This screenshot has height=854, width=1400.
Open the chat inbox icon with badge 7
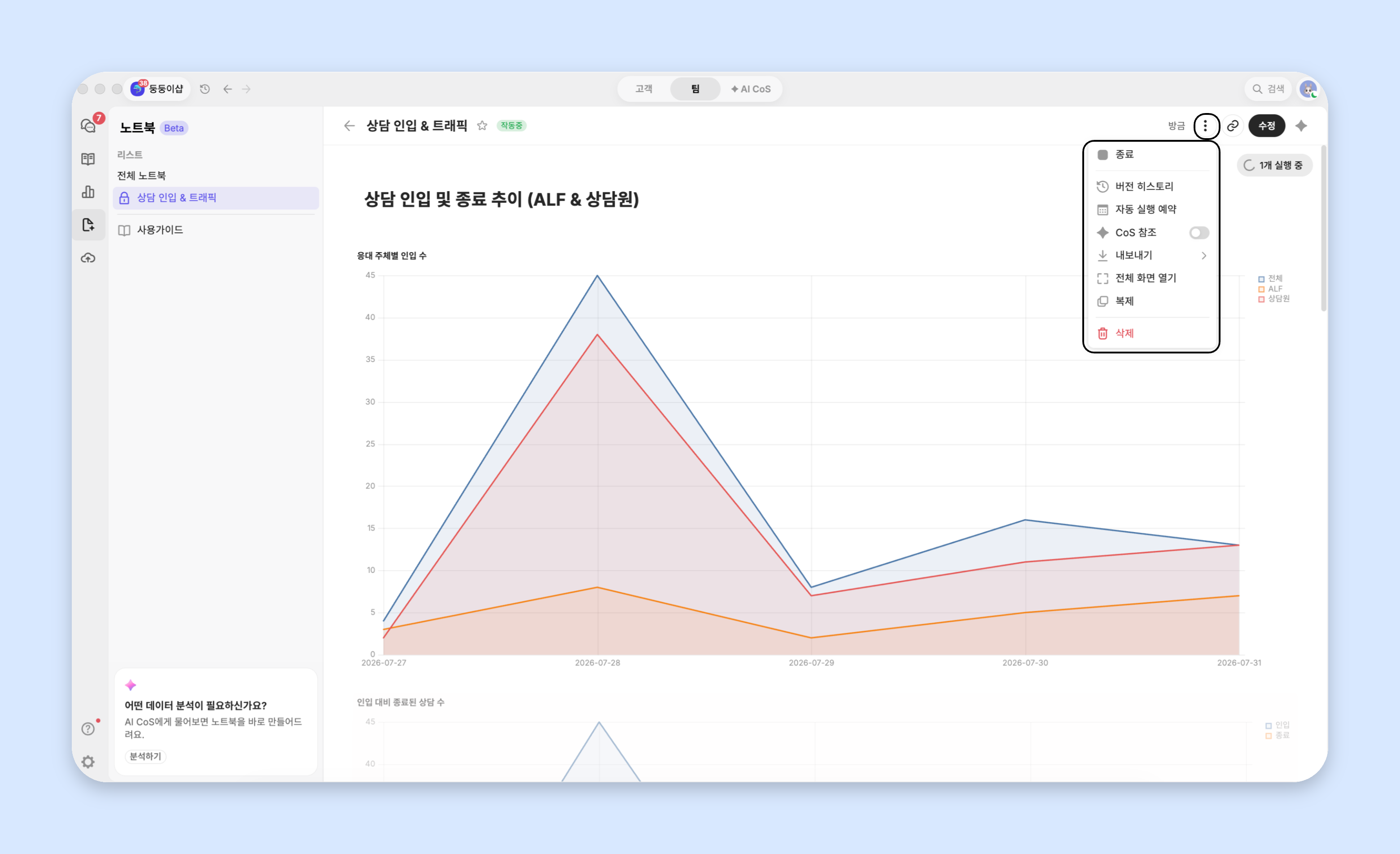click(x=89, y=125)
